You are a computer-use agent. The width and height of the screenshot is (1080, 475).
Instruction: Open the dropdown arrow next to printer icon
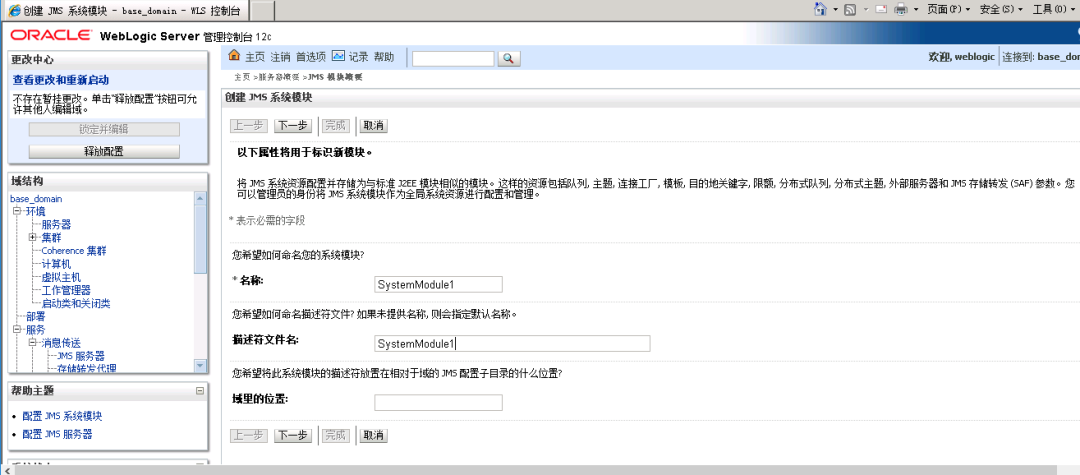(x=916, y=10)
